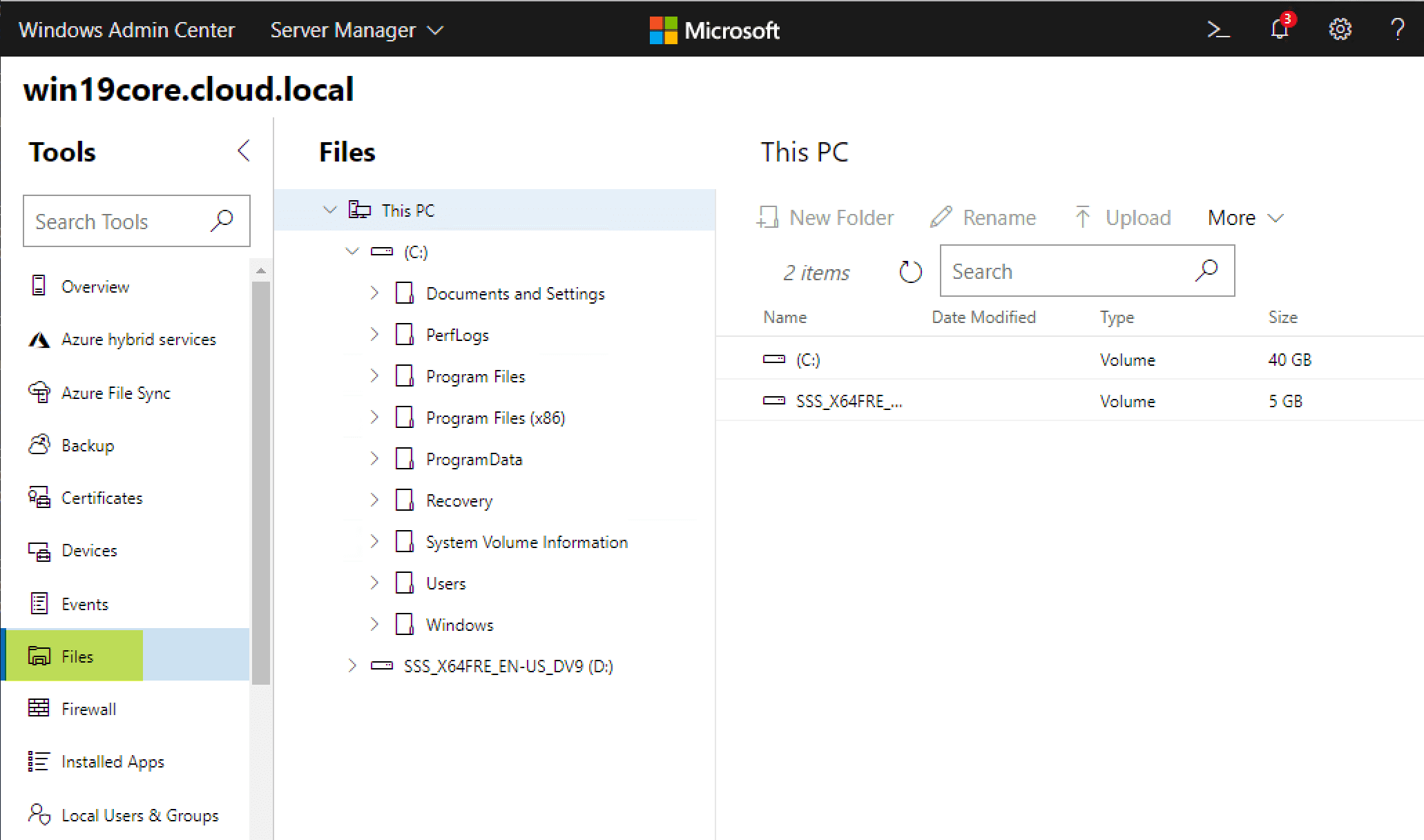Open Installed Apps
The image size is (1424, 840).
pos(113,761)
